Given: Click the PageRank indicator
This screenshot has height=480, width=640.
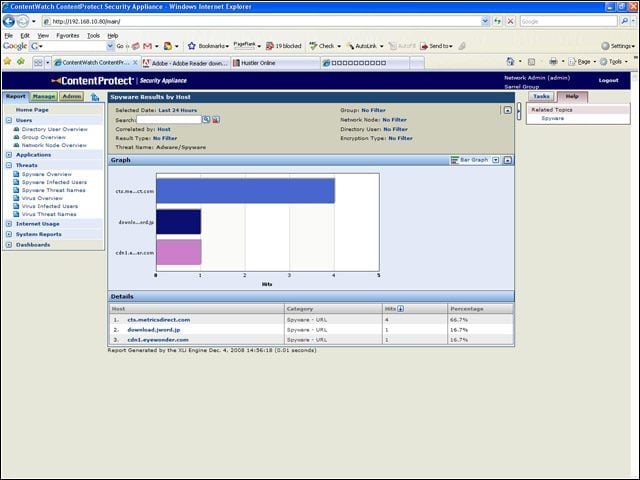Looking at the screenshot, I should [x=244, y=45].
